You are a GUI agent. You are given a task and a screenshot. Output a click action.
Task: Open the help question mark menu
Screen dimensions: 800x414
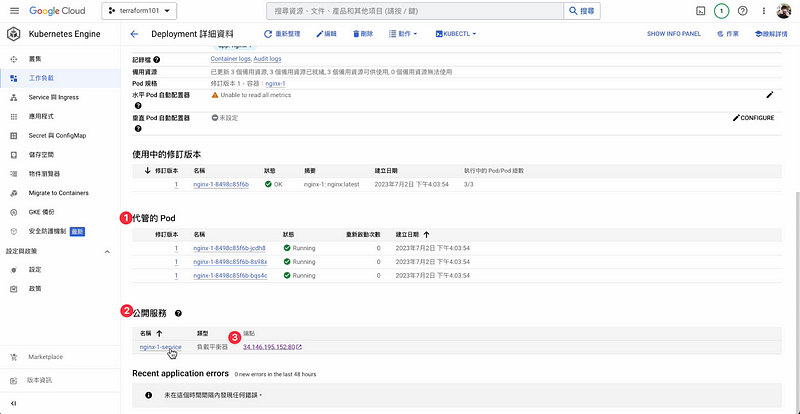pos(742,11)
